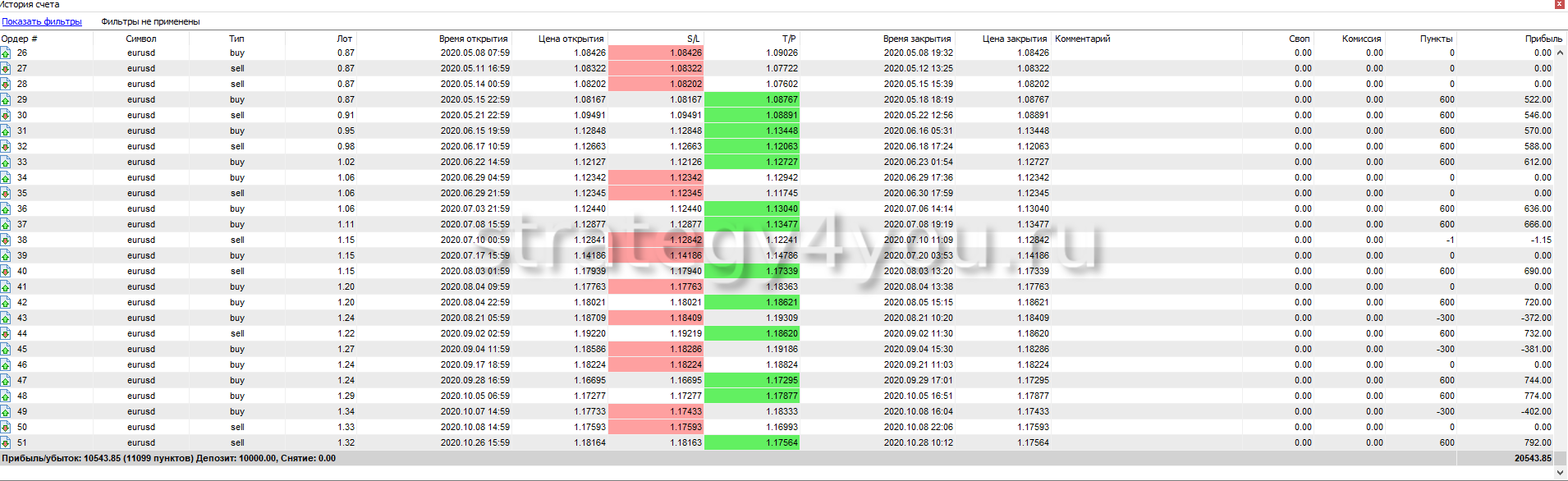Click the Пункты column header
Viewport: 1568px width, 481px height.
tap(1436, 39)
